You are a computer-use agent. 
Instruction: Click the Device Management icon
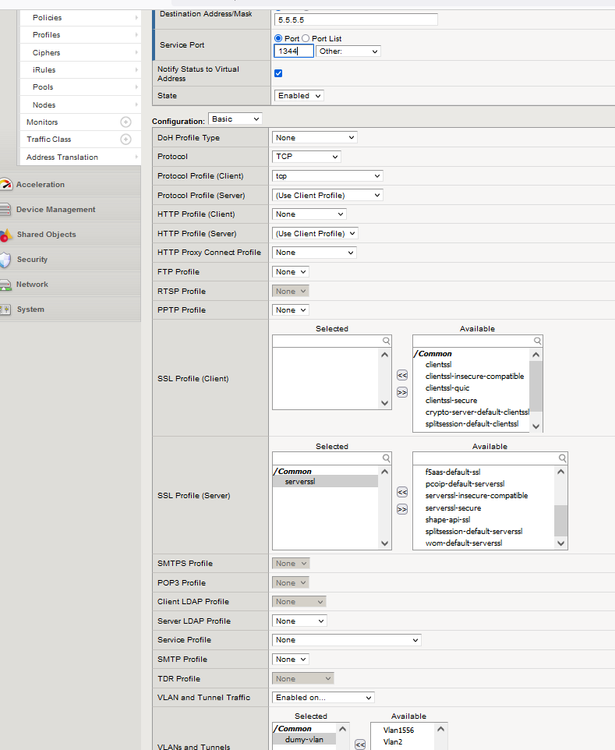[x=6, y=210]
